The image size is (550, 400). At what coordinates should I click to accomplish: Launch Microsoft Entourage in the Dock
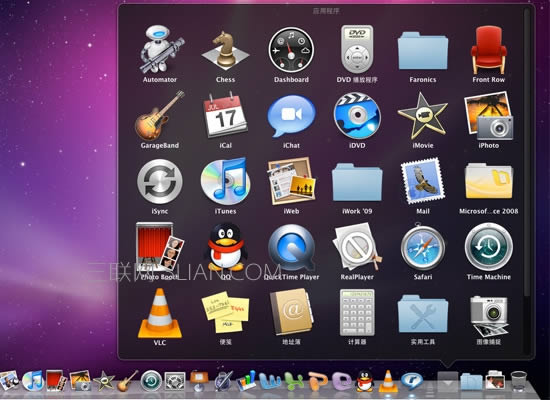click(x=342, y=381)
